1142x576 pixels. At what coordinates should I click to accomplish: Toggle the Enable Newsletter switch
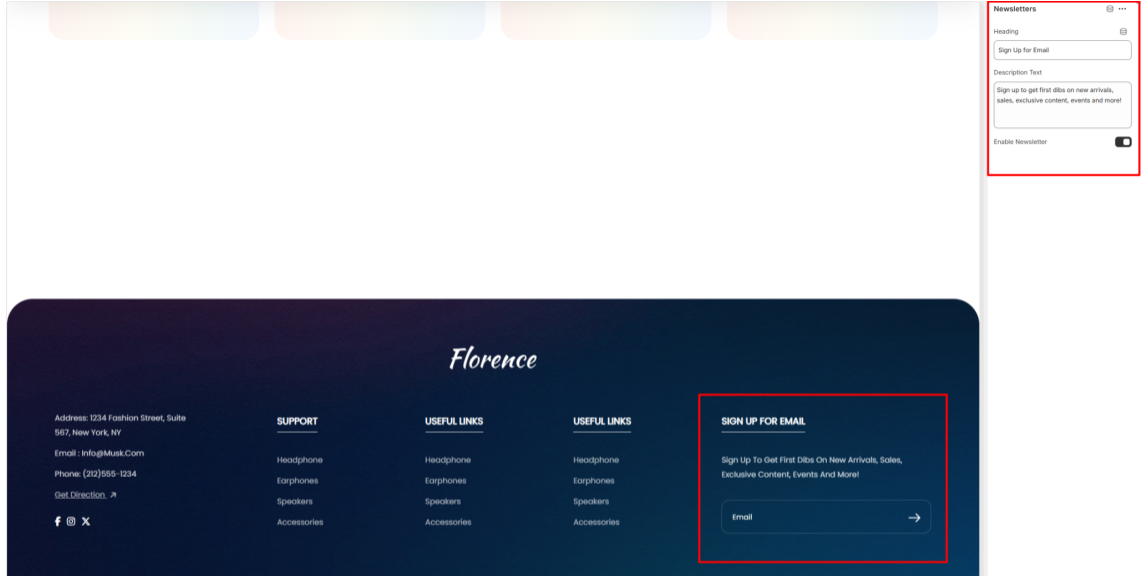[x=1123, y=142]
